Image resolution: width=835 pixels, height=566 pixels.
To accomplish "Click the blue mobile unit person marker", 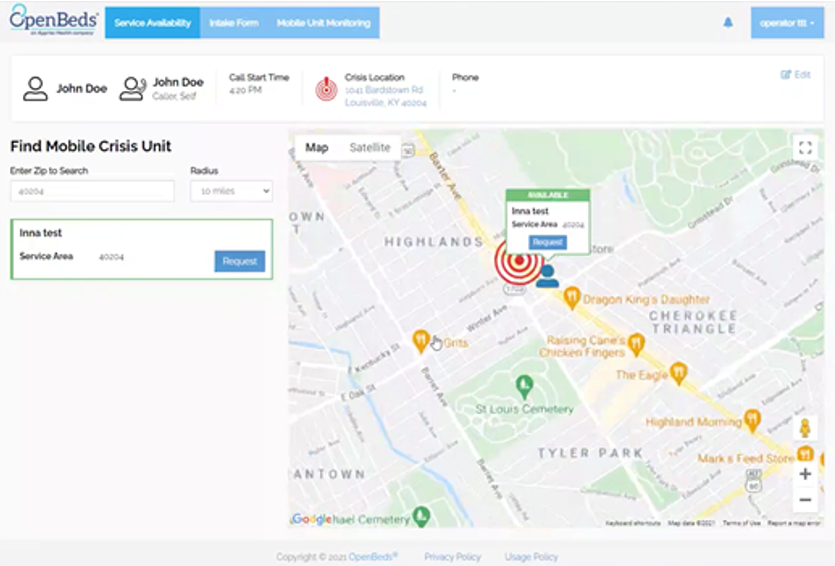I will click(x=547, y=276).
